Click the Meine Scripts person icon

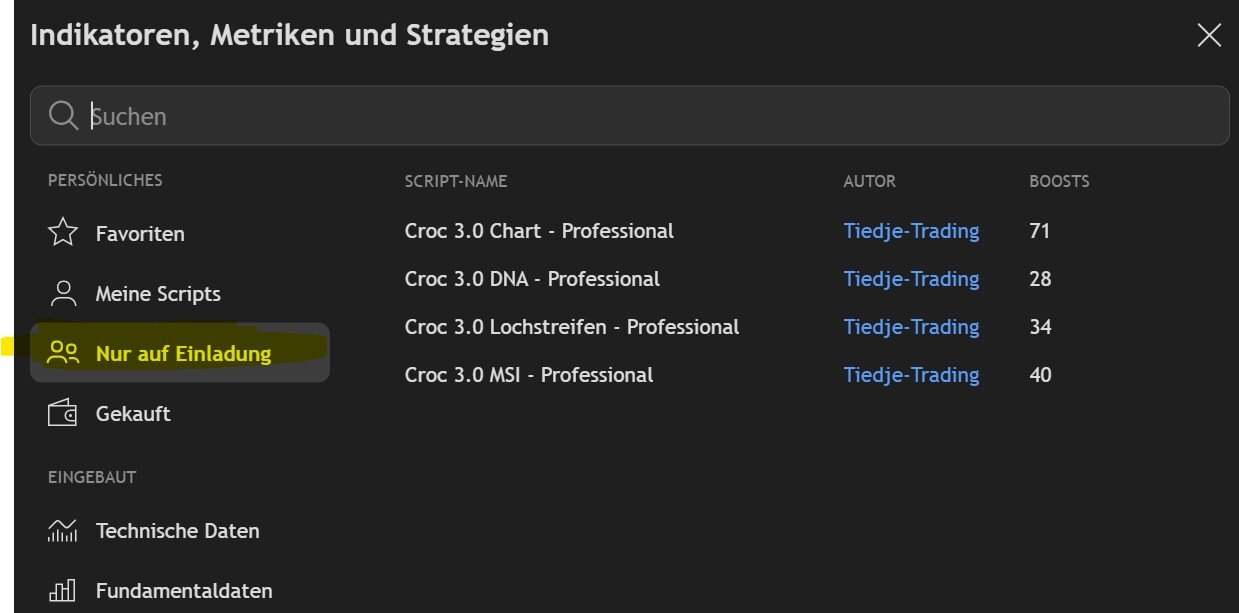(63, 294)
